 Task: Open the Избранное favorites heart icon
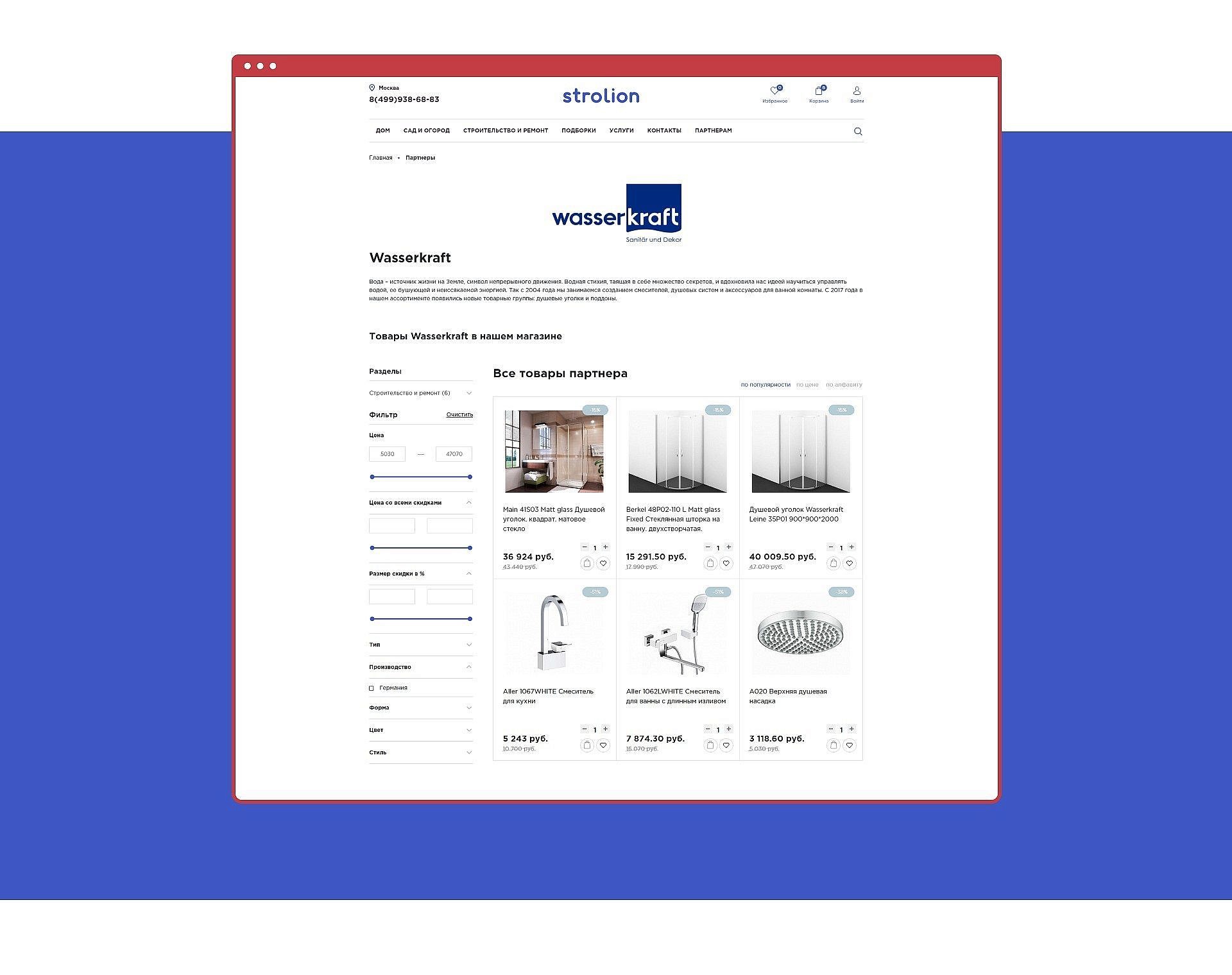click(774, 91)
